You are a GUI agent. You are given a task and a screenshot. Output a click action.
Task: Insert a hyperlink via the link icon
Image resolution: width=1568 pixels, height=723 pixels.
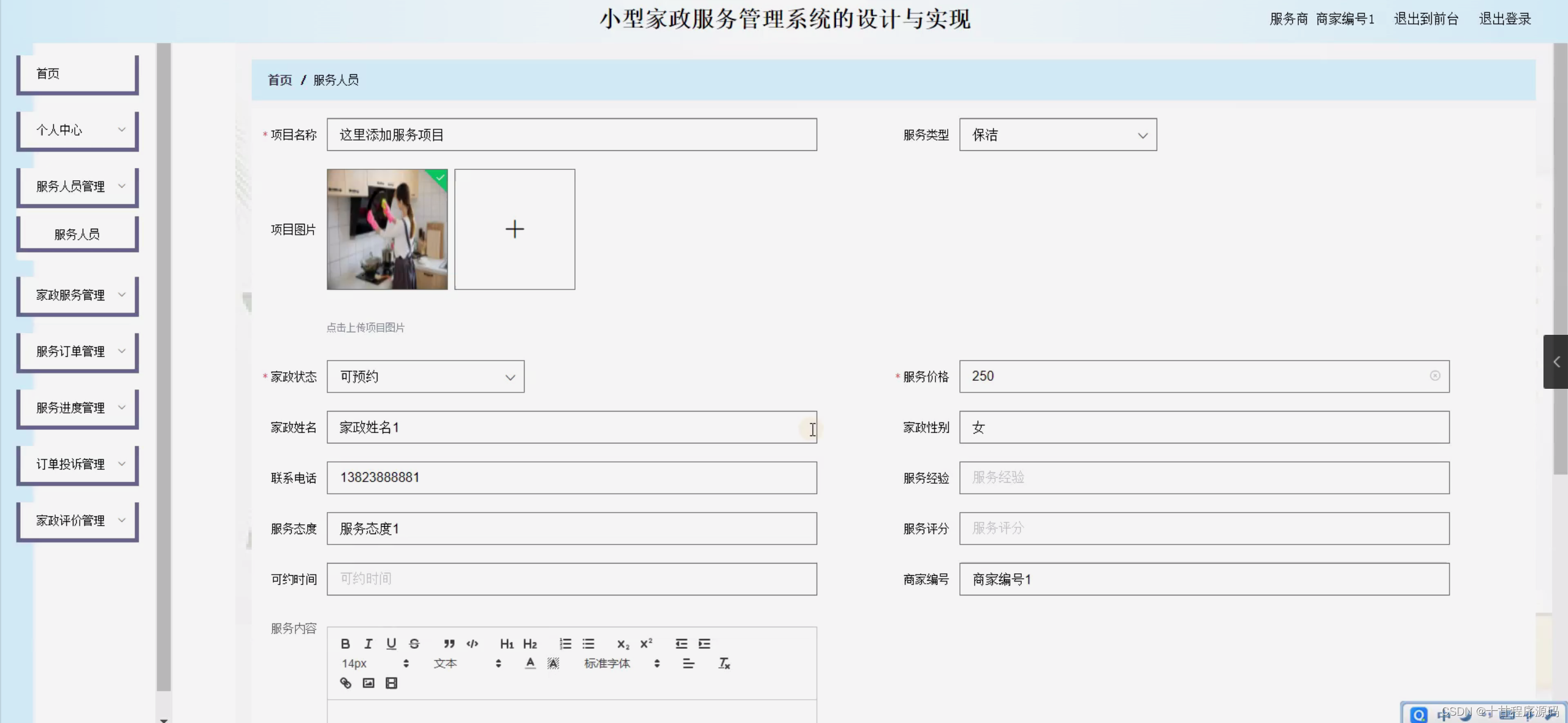(346, 683)
